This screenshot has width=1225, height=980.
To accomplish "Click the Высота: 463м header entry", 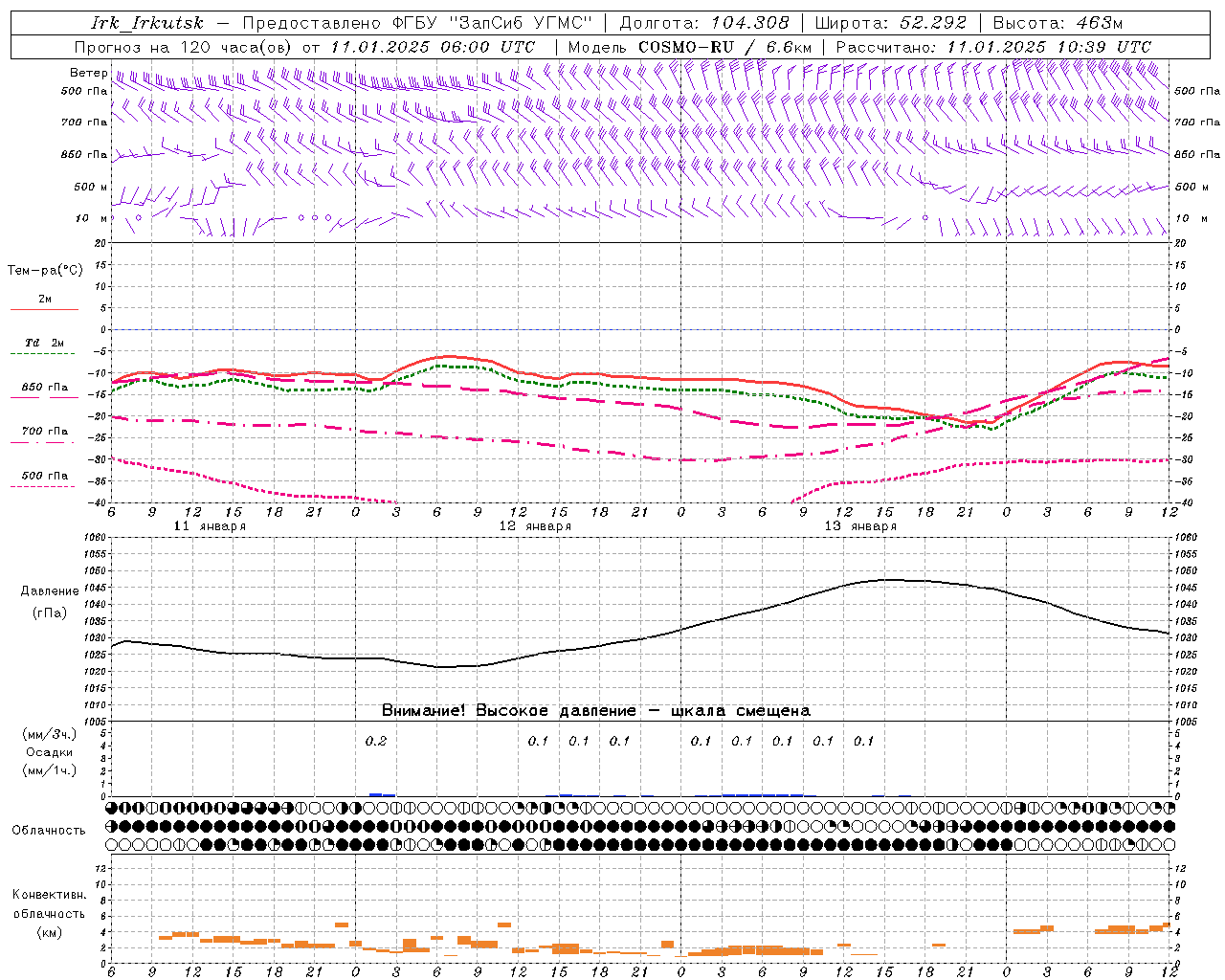I will [x=1058, y=23].
